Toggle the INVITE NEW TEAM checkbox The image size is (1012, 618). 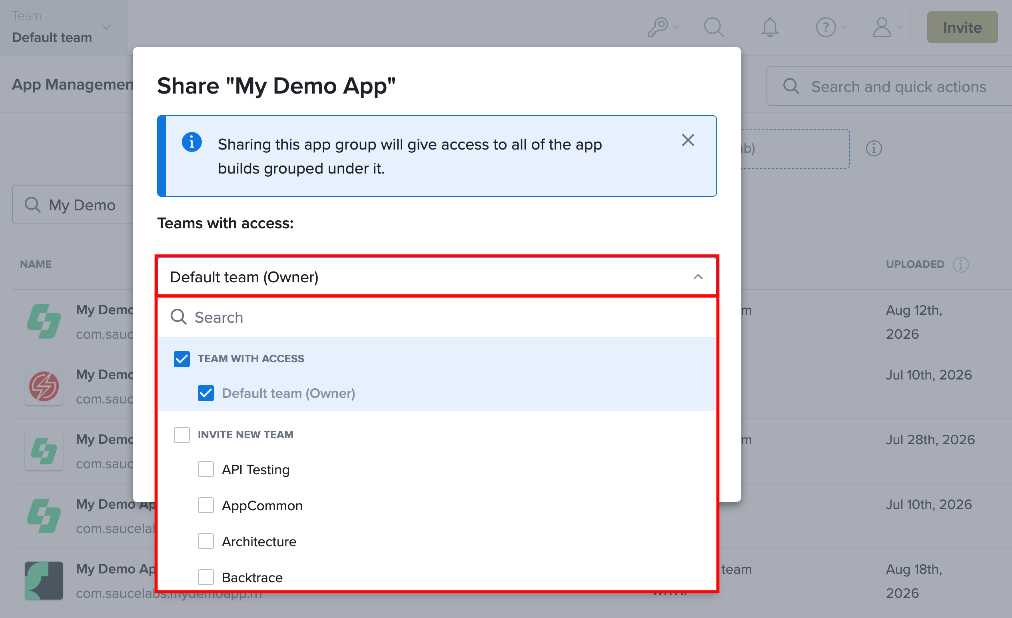pyautogui.click(x=182, y=435)
